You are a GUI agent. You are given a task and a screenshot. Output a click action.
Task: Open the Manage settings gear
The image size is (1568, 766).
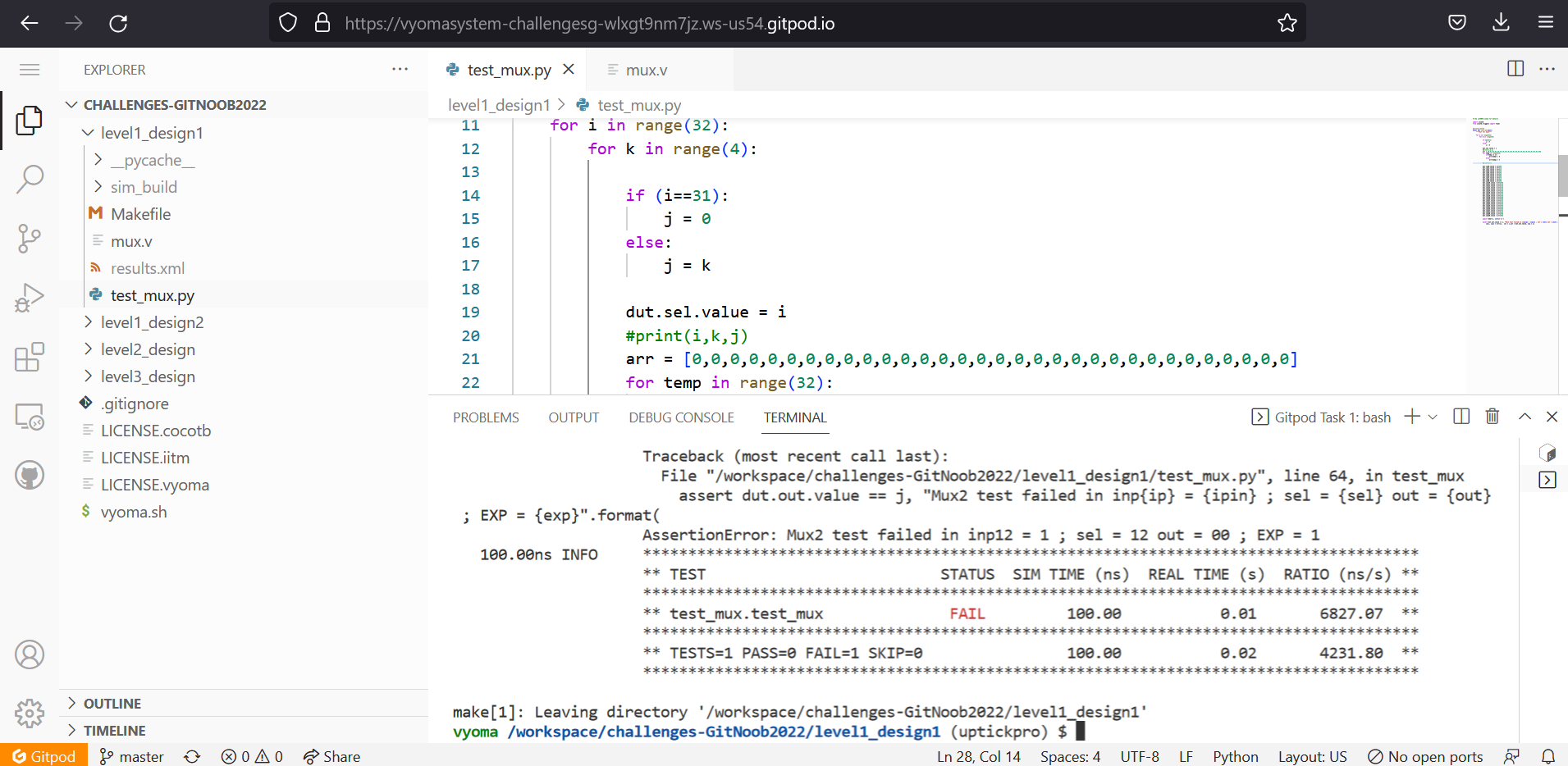(30, 714)
